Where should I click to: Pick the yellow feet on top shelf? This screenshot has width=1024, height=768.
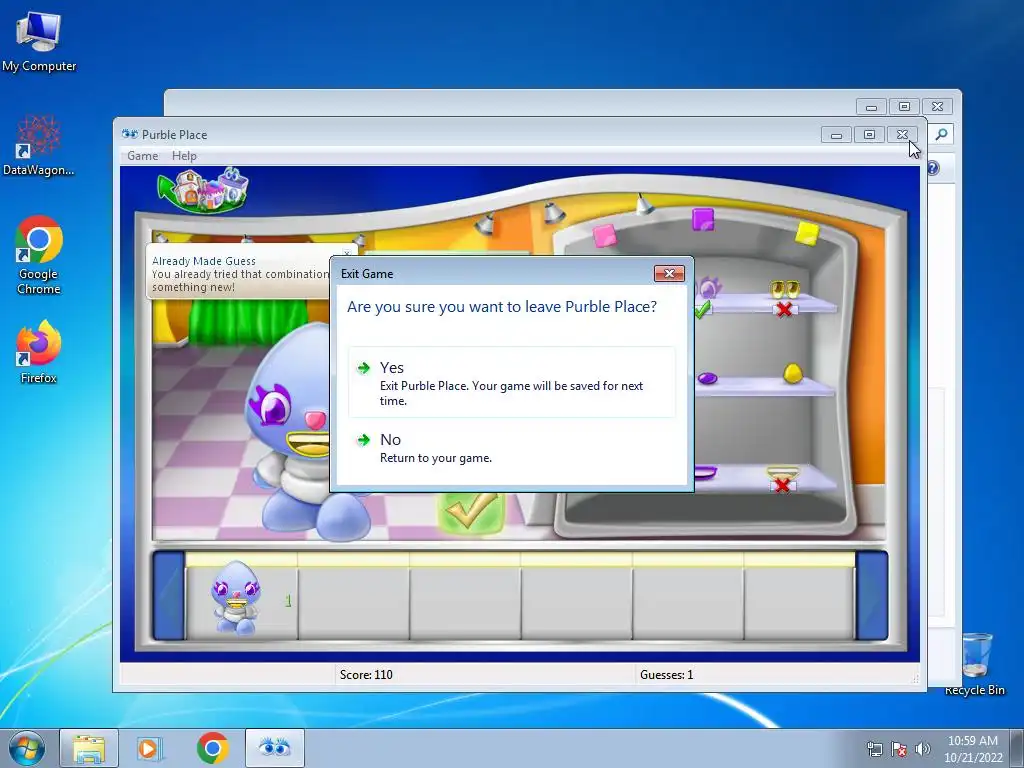tap(784, 289)
